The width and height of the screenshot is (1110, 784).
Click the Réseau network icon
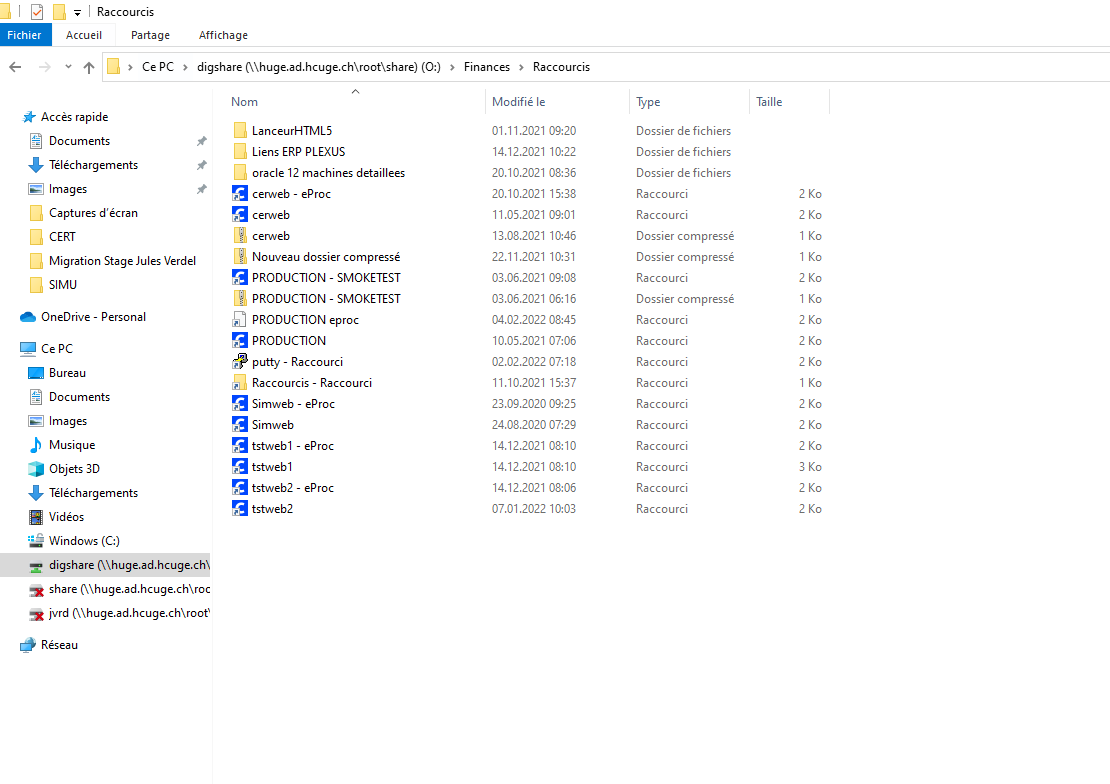click(28, 645)
